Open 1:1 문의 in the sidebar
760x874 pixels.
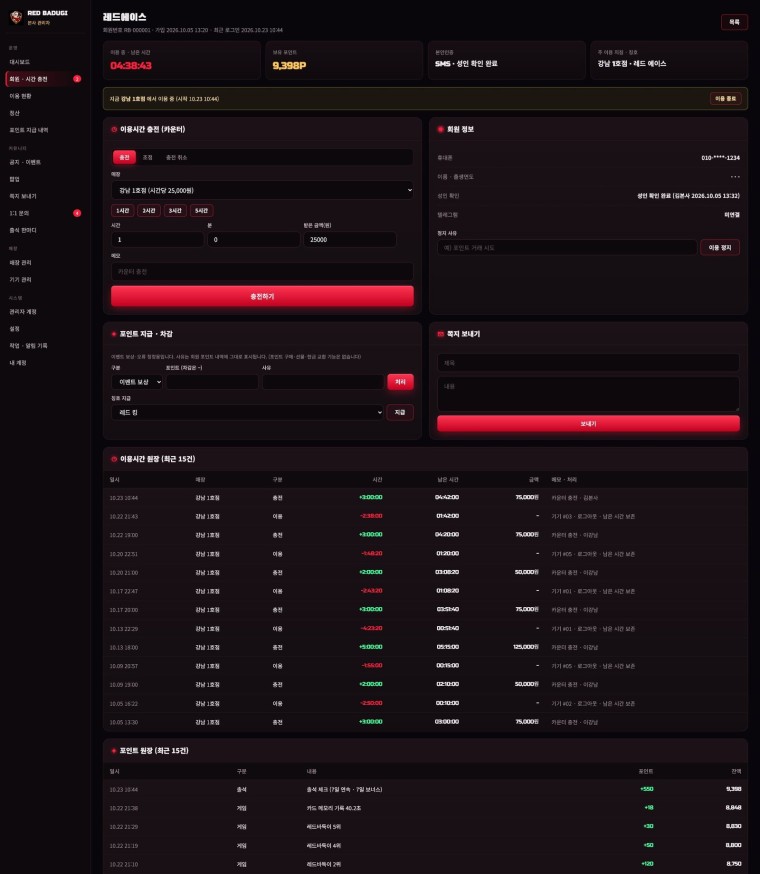click(43, 213)
